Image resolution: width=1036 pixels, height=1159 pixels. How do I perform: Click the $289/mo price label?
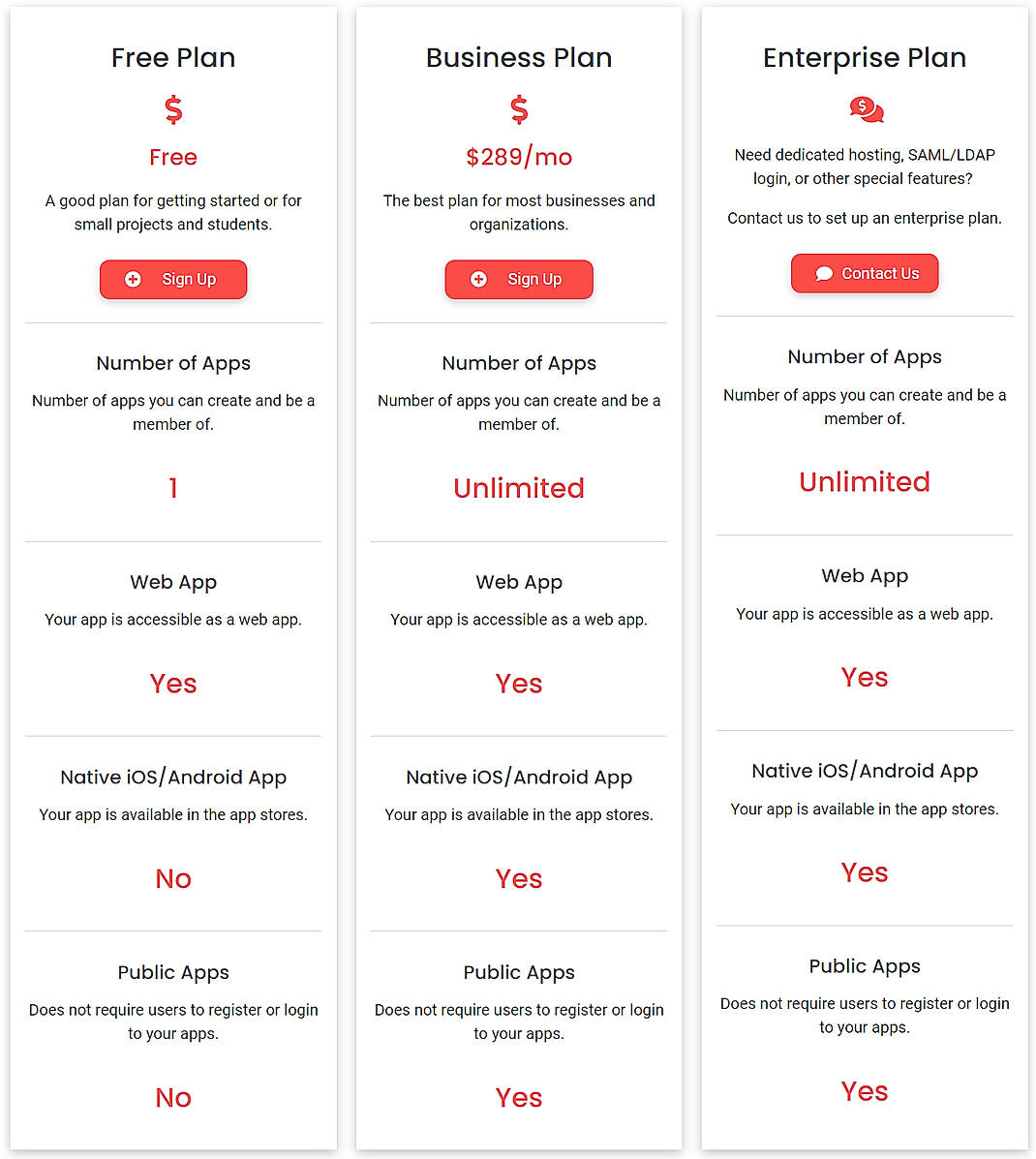coord(519,156)
